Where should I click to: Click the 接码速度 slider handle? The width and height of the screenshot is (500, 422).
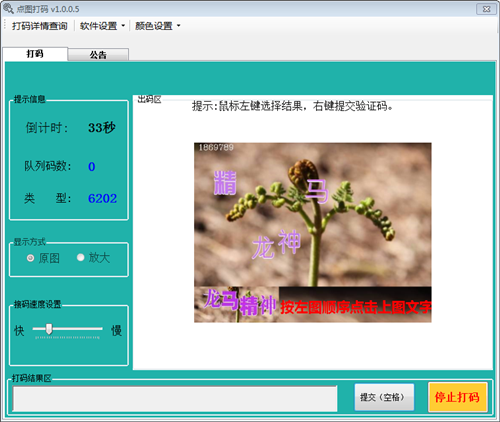tap(49, 329)
